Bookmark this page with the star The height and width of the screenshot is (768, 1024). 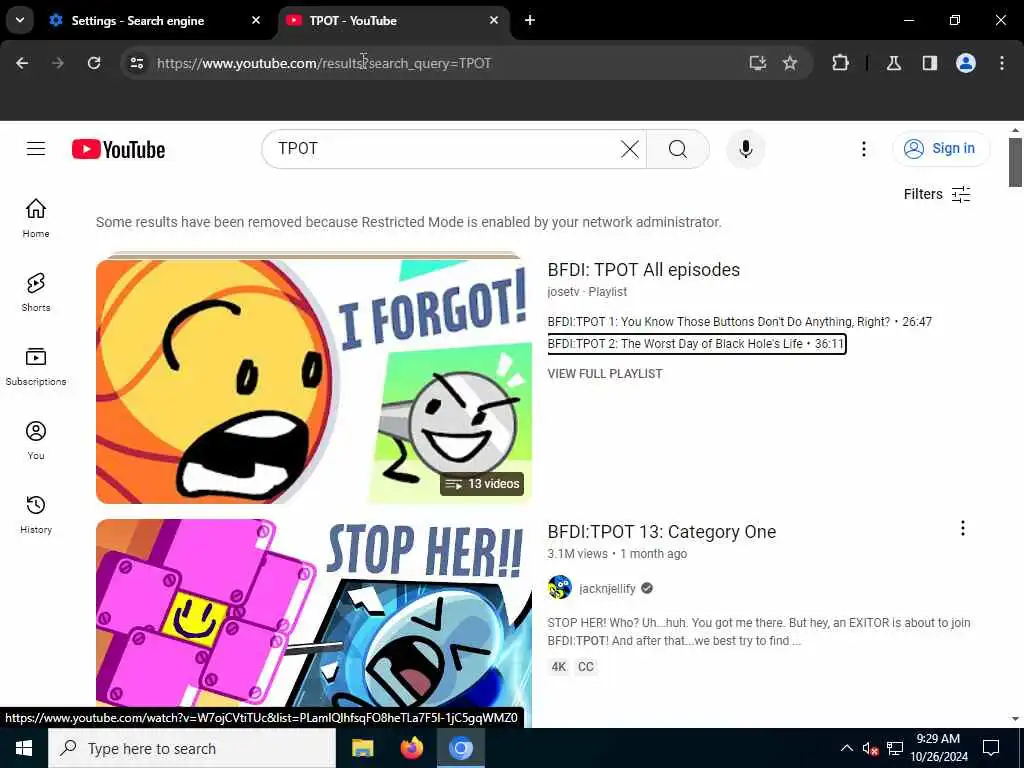pos(790,63)
